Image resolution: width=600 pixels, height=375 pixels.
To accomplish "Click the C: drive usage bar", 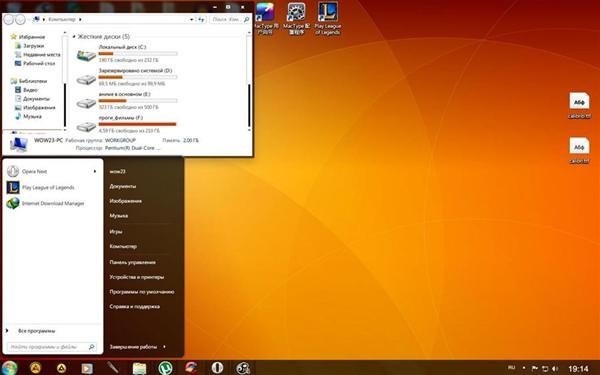I will [138, 54].
